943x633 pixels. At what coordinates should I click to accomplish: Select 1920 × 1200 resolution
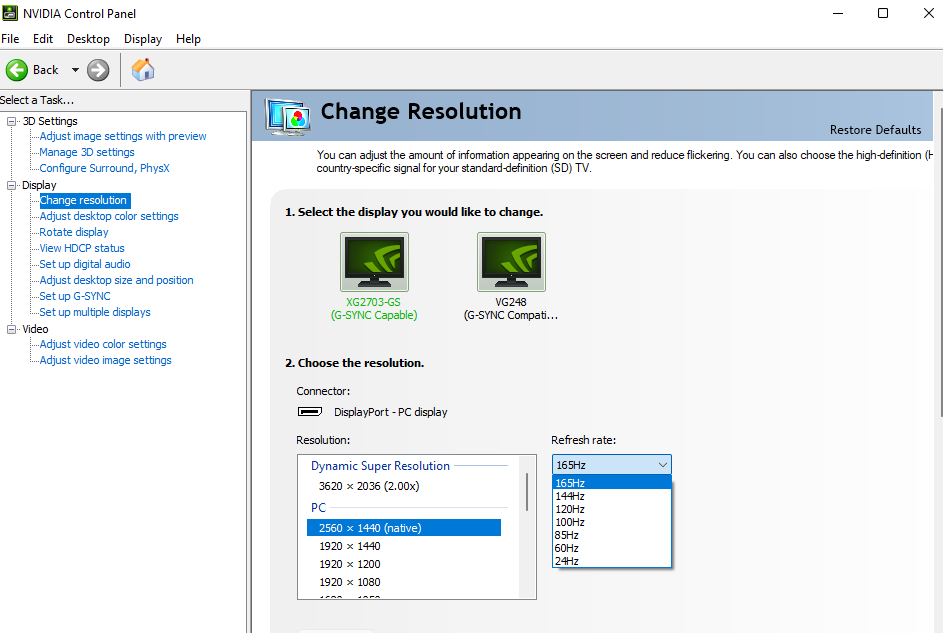point(349,564)
